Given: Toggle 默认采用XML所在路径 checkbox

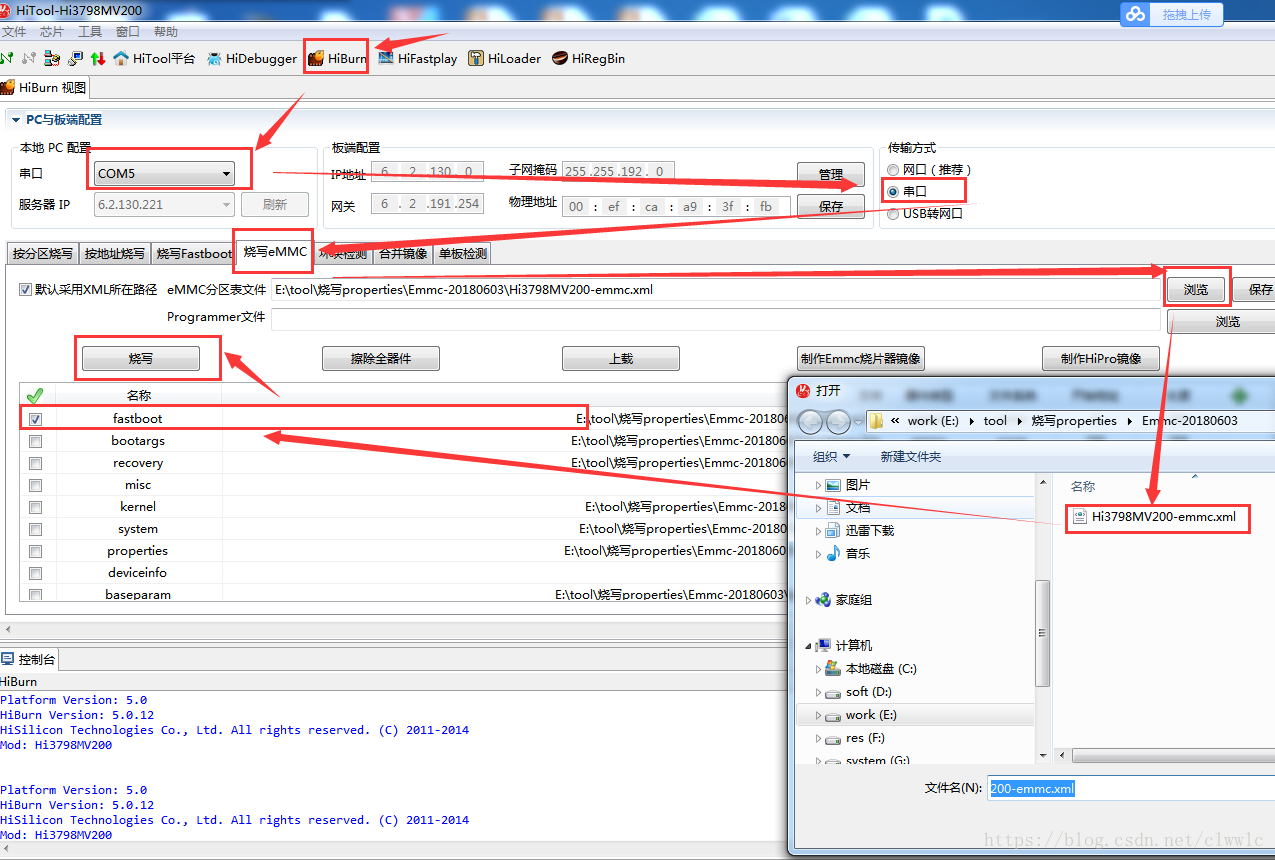Looking at the screenshot, I should (x=26, y=290).
